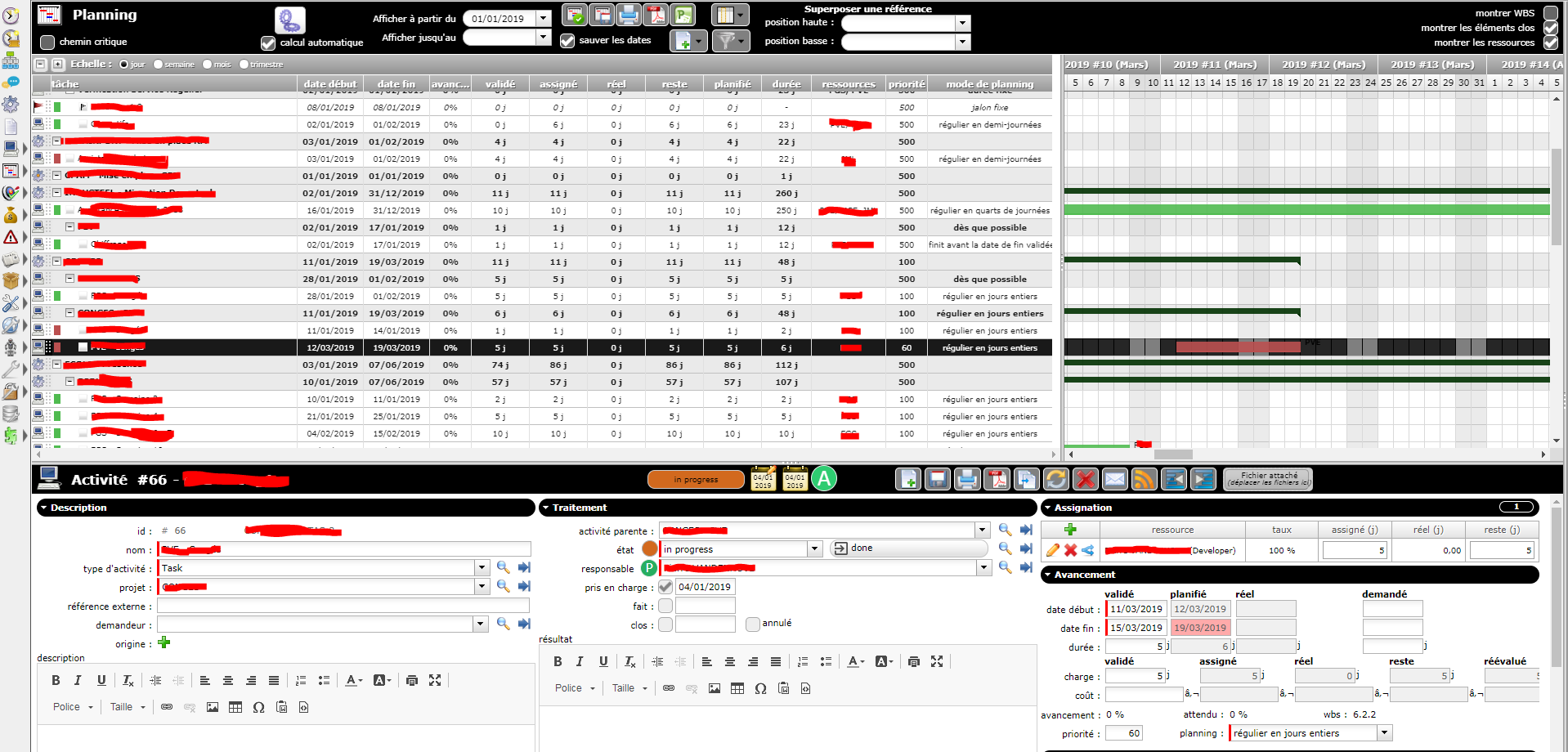The width and height of the screenshot is (1568, 752).
Task: Click the ressources column header
Action: 848,84
